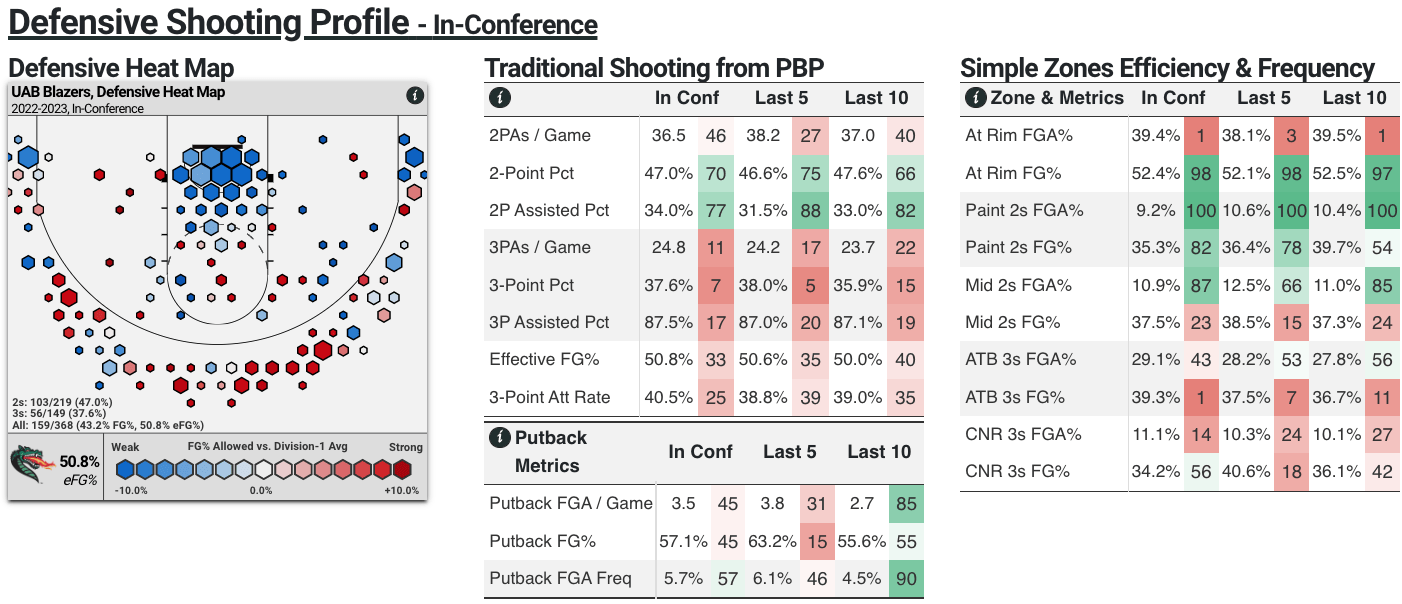1402x604 pixels.
Task: Select the "Effective FG%" row label
Action: pyautogui.click(x=543, y=360)
